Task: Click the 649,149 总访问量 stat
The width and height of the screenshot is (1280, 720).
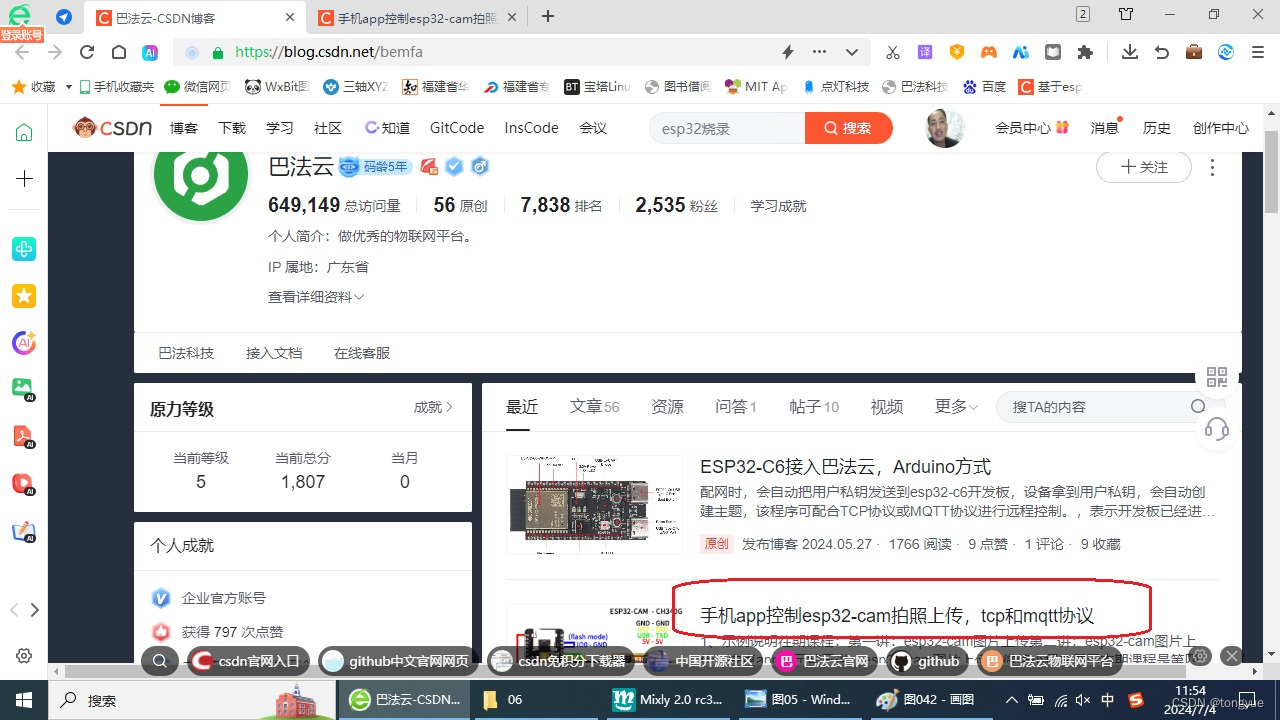Action: coord(334,205)
